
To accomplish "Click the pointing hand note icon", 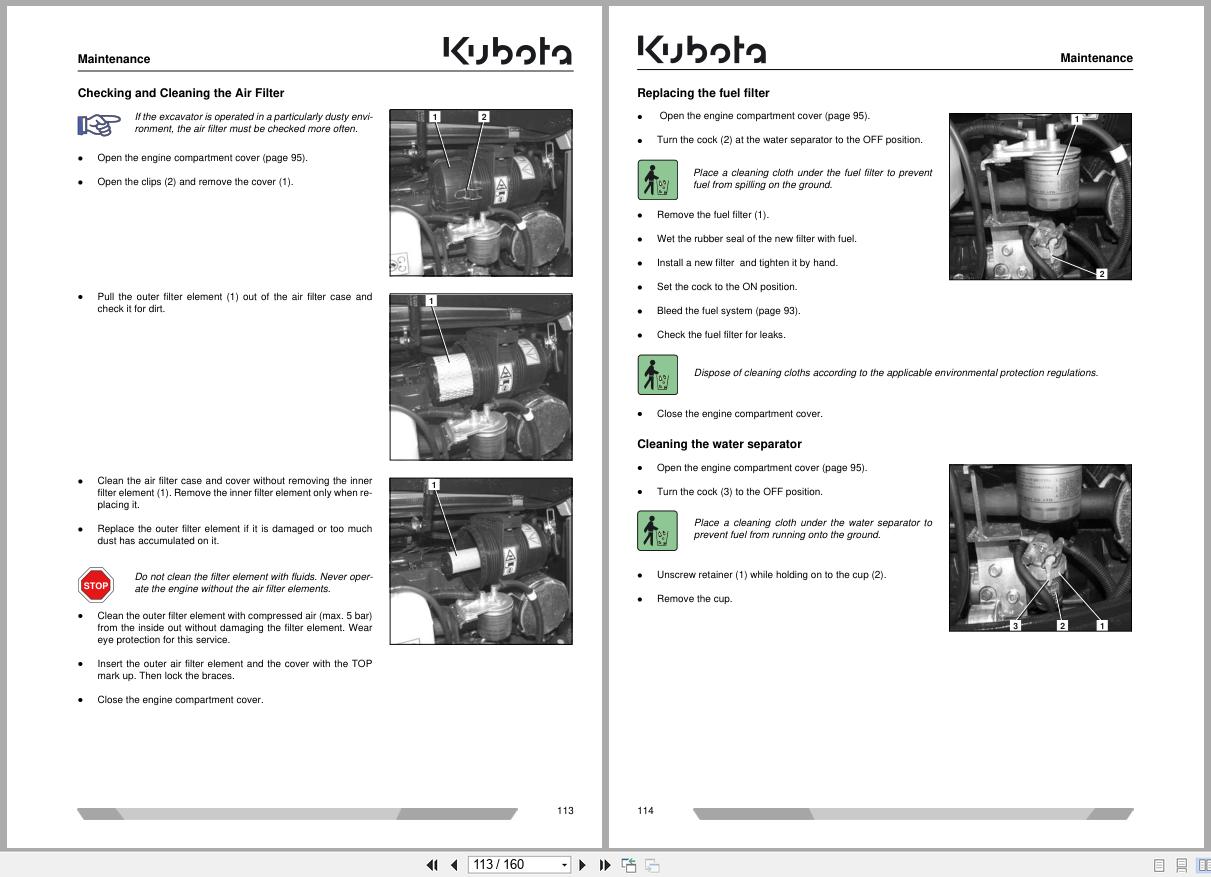I will (99, 125).
